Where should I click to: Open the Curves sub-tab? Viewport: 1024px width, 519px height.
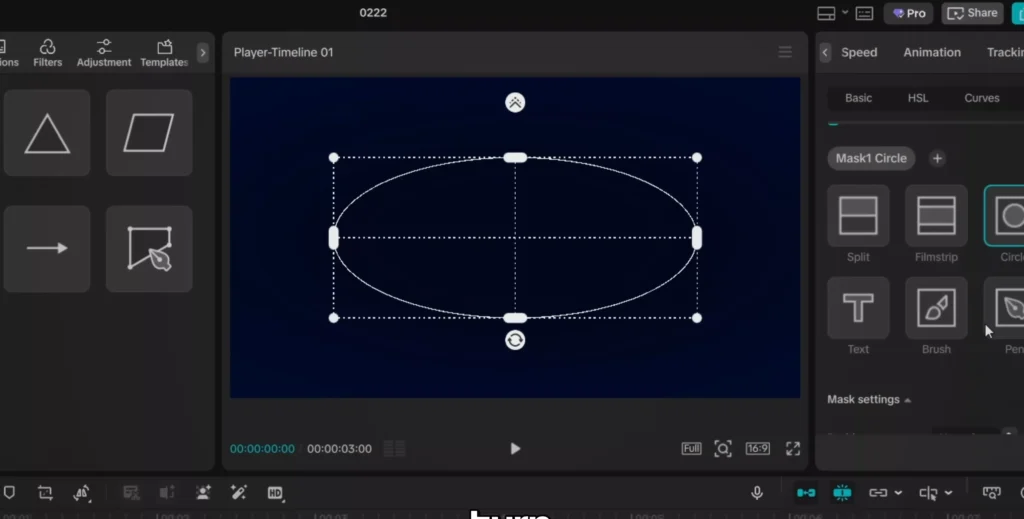[x=982, y=98]
